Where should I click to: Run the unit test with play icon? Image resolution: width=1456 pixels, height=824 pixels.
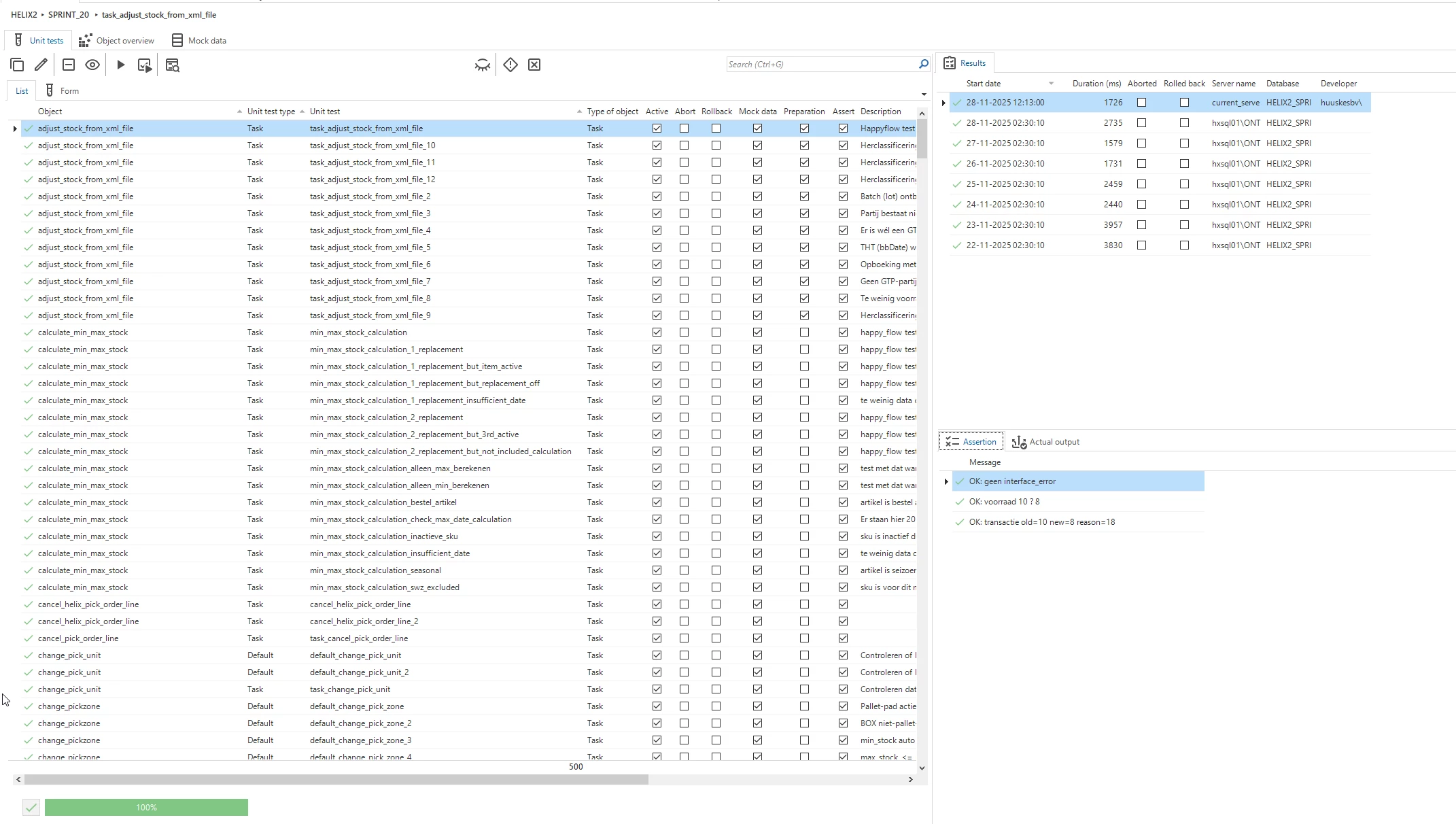[x=120, y=65]
